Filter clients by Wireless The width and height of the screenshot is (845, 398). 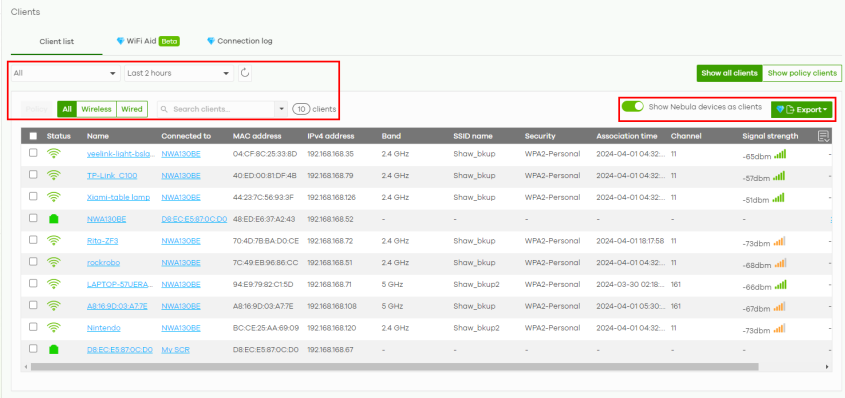coord(96,109)
